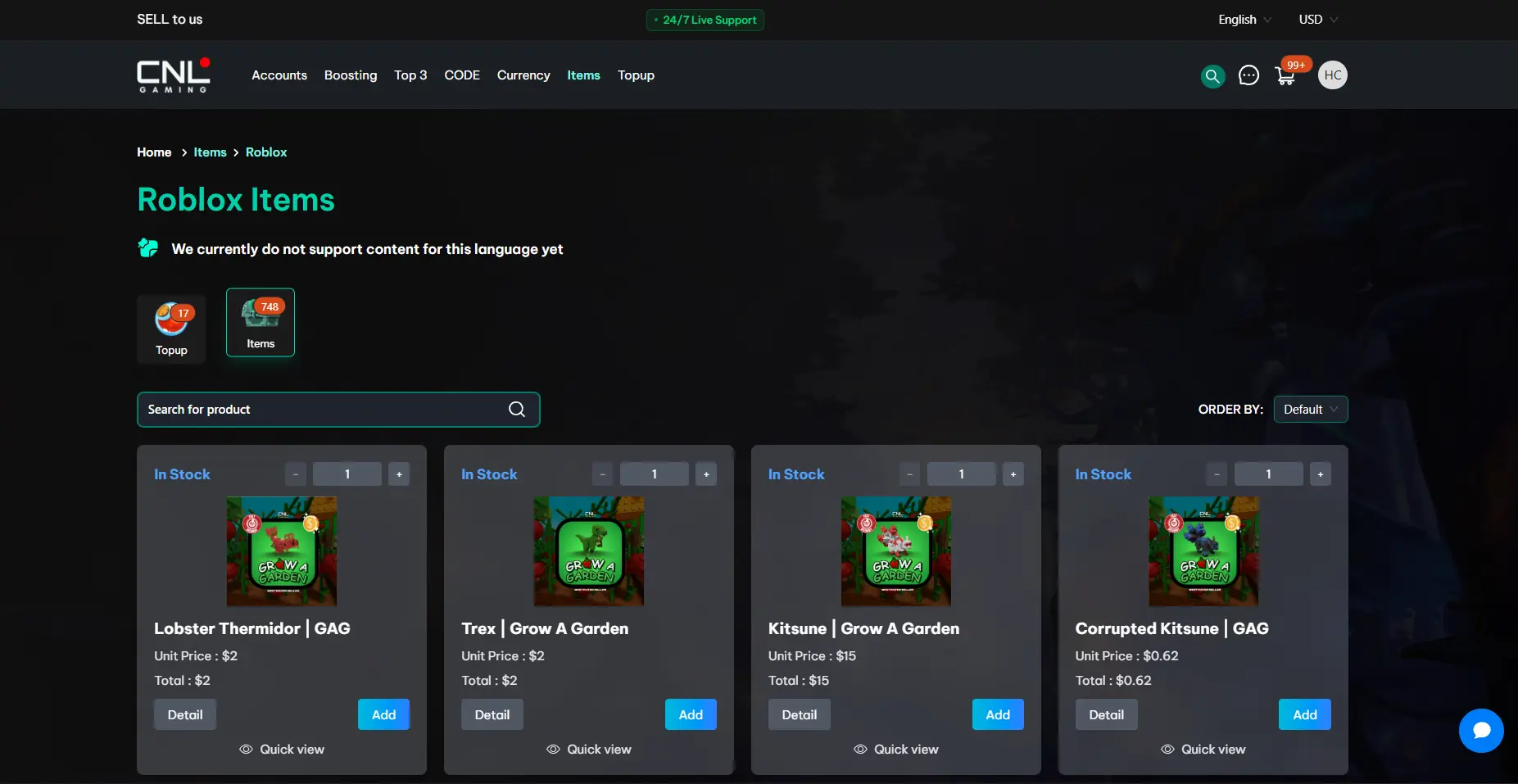Image resolution: width=1518 pixels, height=784 pixels.
Task: Open Detail for Lobster Thermidor
Action: tap(185, 714)
